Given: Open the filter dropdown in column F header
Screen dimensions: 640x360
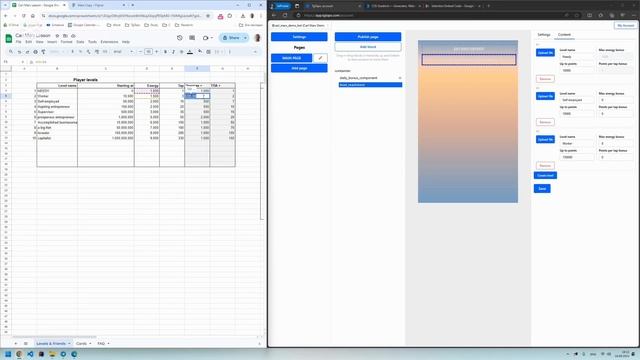Looking at the screenshot, I should [x=201, y=85].
